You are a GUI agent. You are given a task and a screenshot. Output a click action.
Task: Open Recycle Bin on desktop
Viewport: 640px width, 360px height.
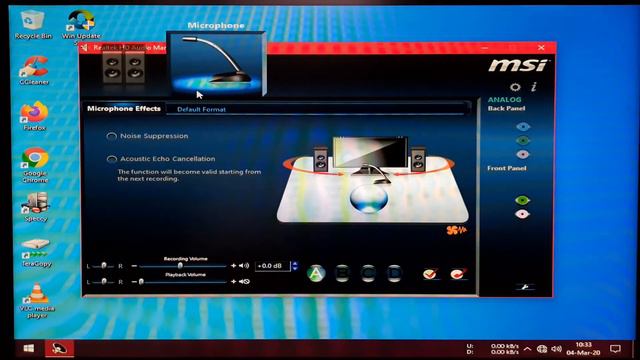tap(33, 24)
